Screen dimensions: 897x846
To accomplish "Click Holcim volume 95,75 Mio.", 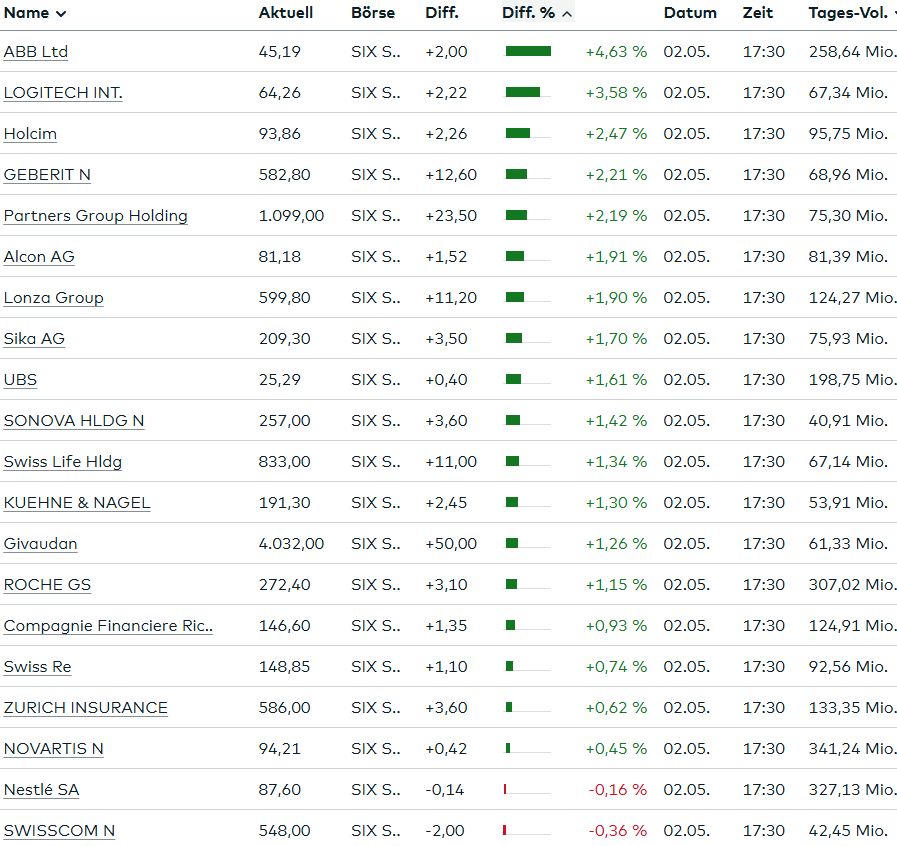I will tap(848, 134).
